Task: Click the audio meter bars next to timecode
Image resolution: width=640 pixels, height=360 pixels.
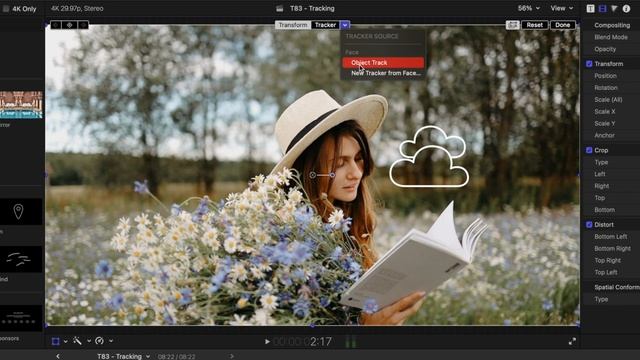Action: pos(351,341)
